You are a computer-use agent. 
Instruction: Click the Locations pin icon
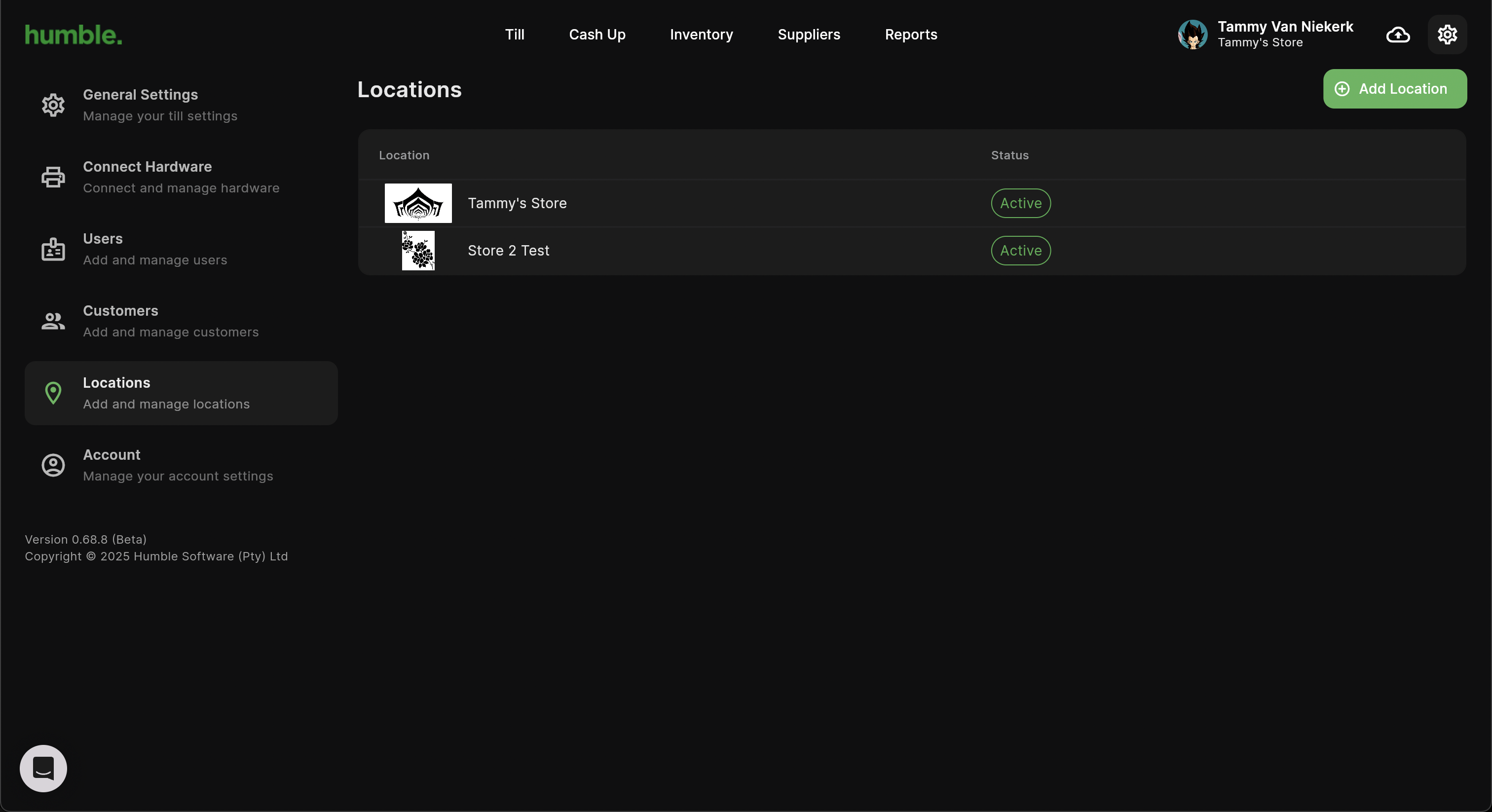(x=53, y=393)
